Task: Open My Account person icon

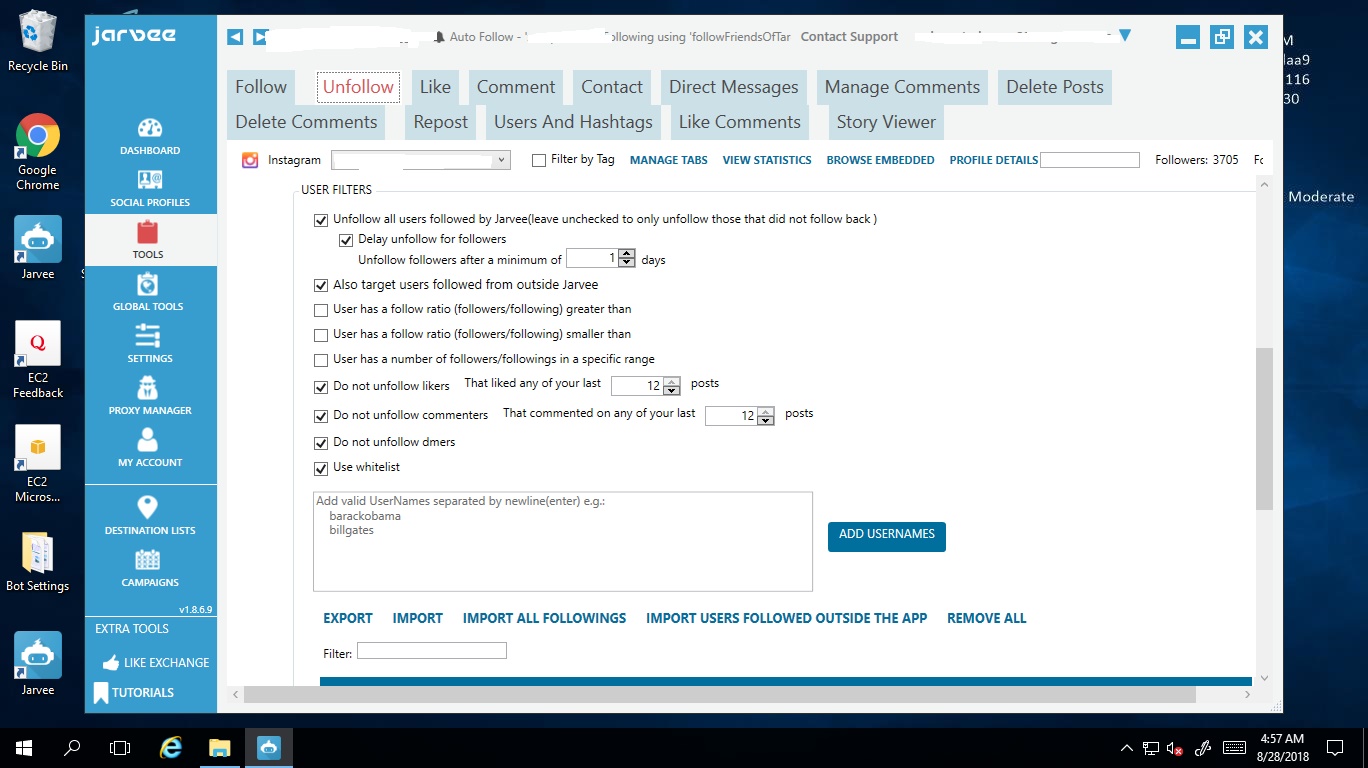Action: [x=148, y=440]
